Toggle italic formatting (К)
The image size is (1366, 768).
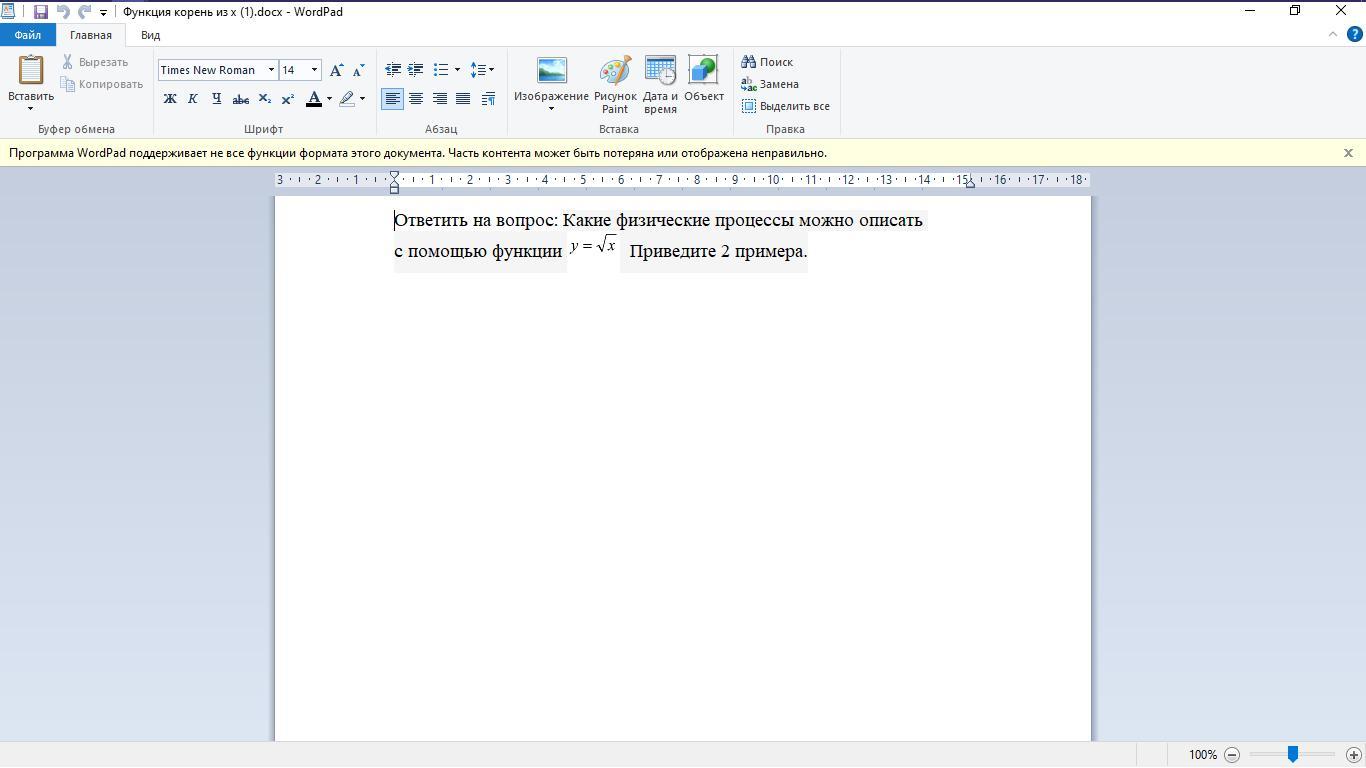pos(193,99)
